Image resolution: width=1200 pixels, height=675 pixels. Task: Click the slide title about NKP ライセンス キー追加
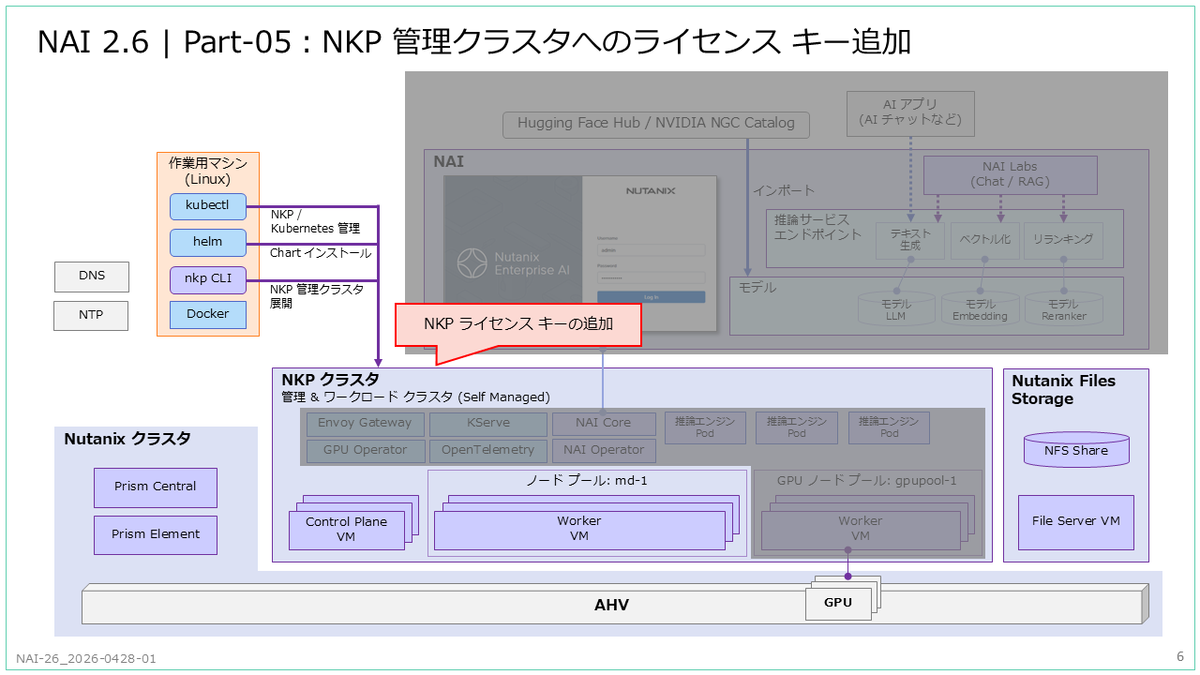[473, 43]
